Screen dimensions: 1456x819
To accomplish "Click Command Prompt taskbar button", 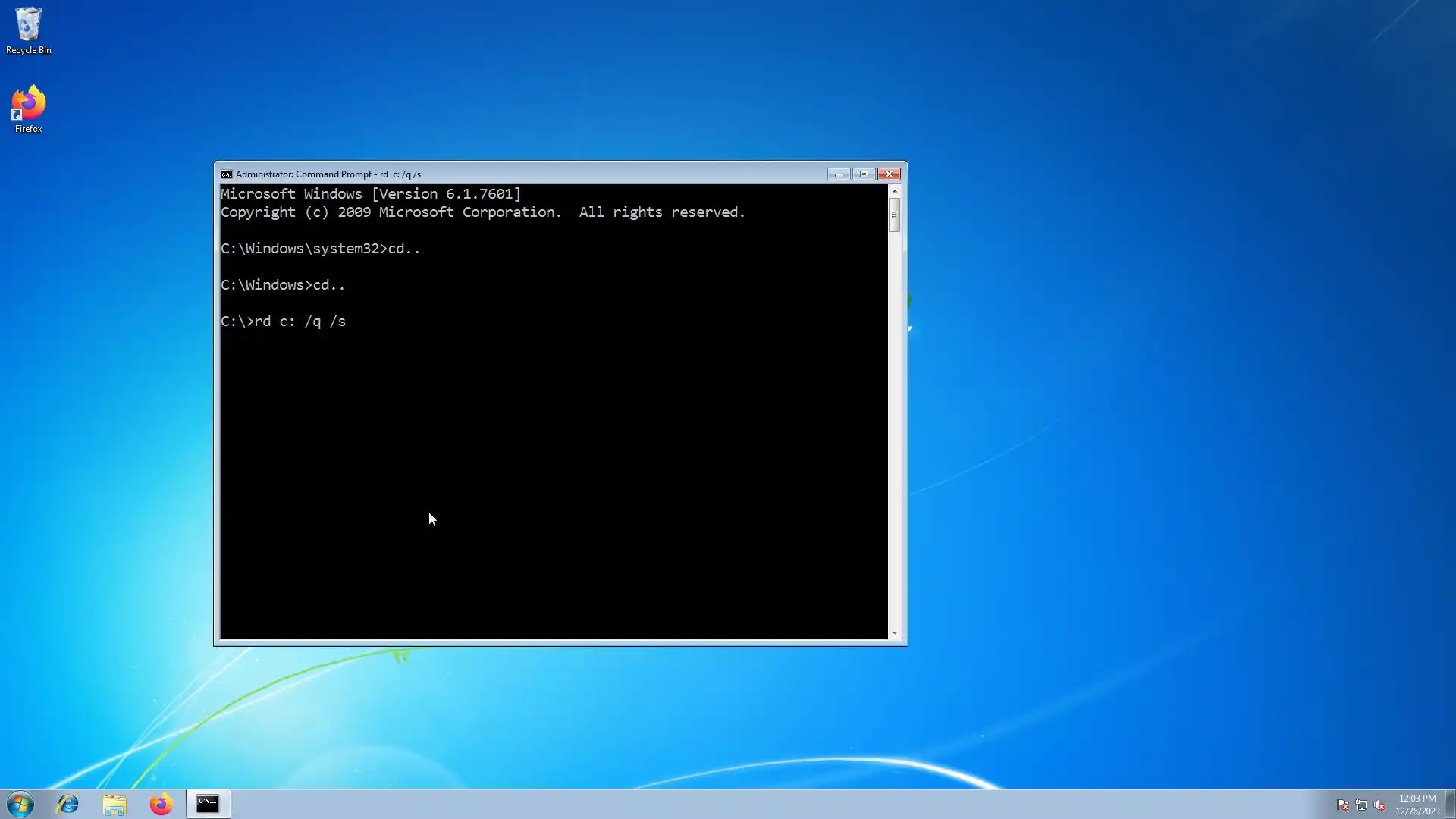I will (208, 804).
